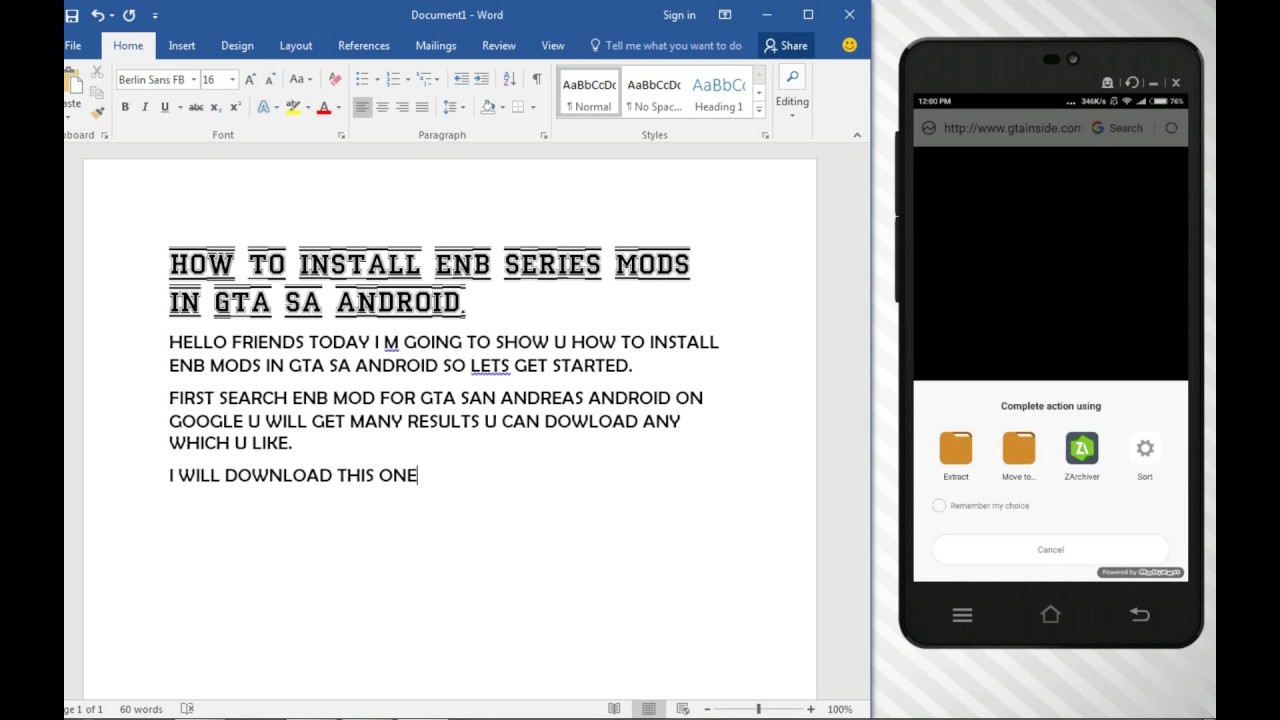Save the document from the Quick Access Toolbar
The width and height of the screenshot is (1280, 720).
coord(71,15)
